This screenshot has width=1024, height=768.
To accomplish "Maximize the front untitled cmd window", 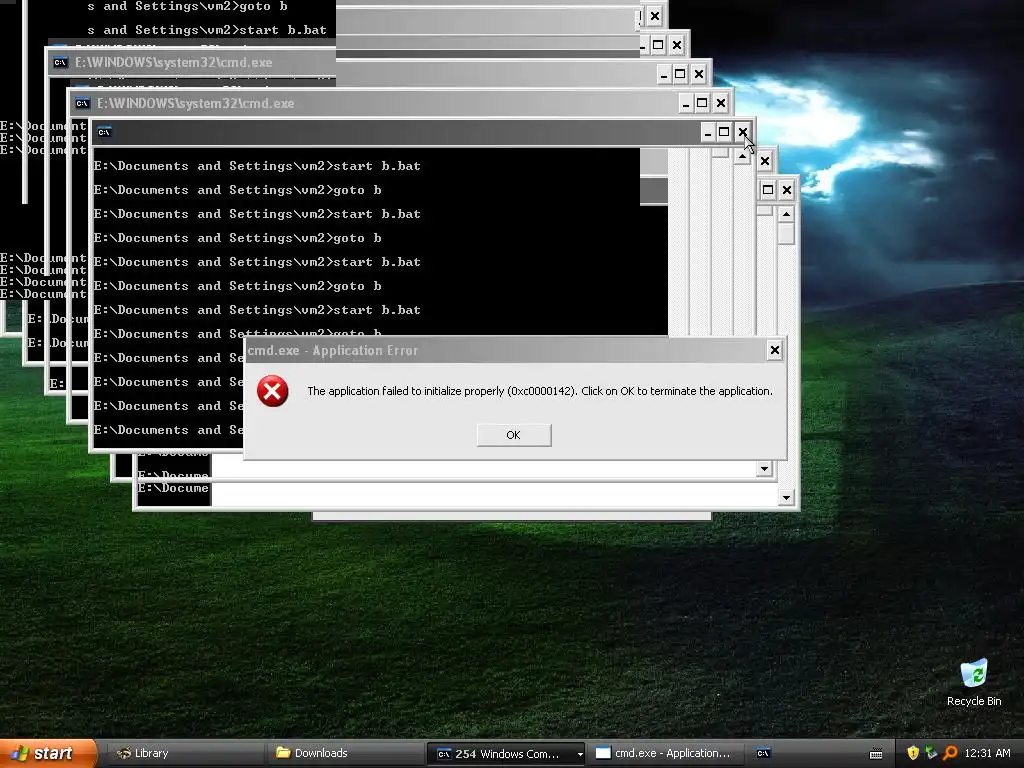I will coord(724,133).
